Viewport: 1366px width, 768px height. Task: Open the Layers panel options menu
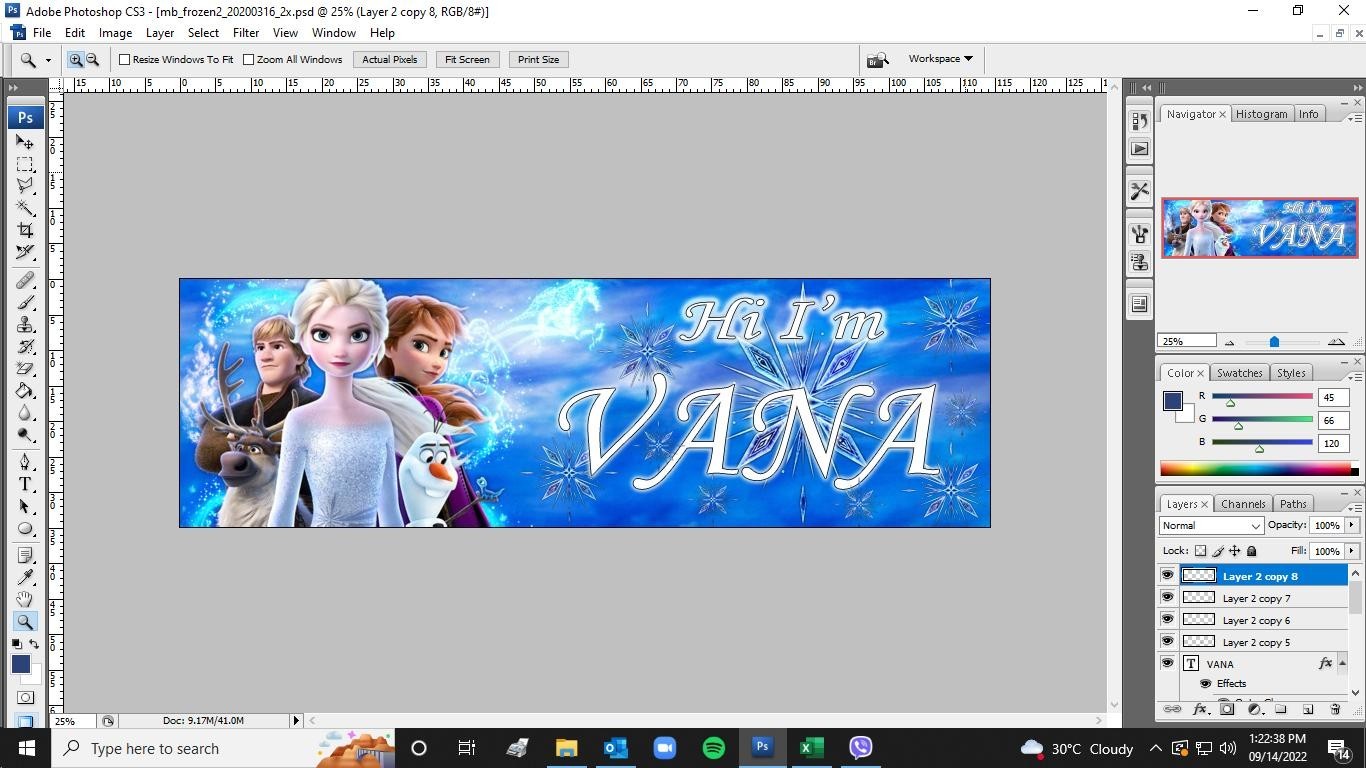[1356, 507]
